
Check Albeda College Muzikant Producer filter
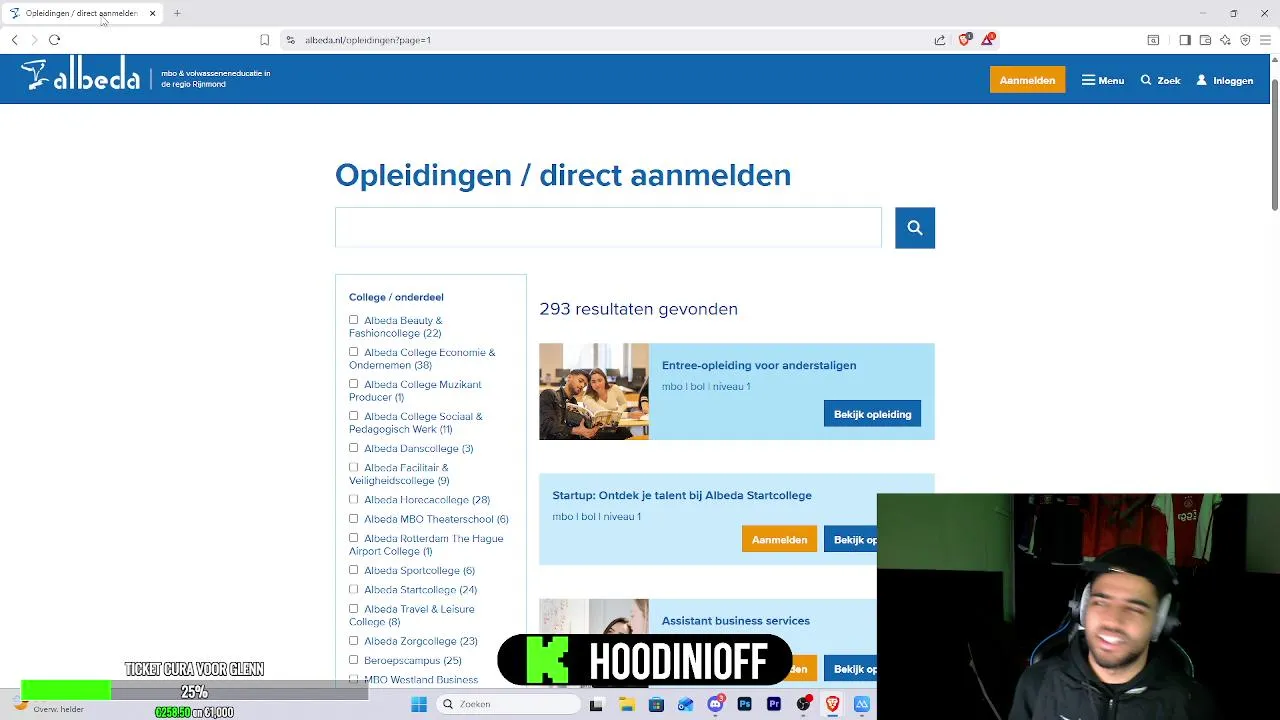[x=353, y=384]
